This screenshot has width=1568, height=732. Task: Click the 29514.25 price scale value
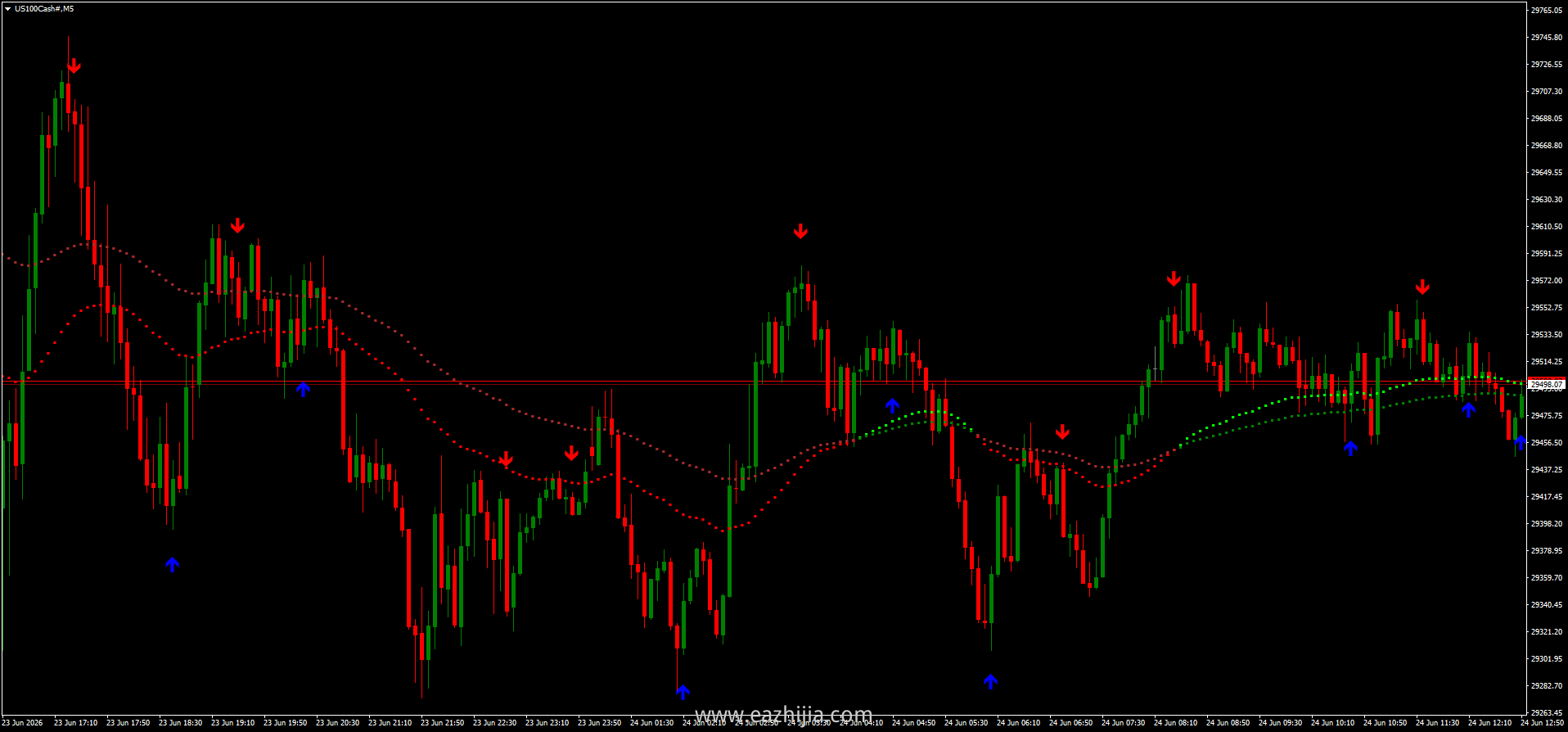(x=1547, y=361)
